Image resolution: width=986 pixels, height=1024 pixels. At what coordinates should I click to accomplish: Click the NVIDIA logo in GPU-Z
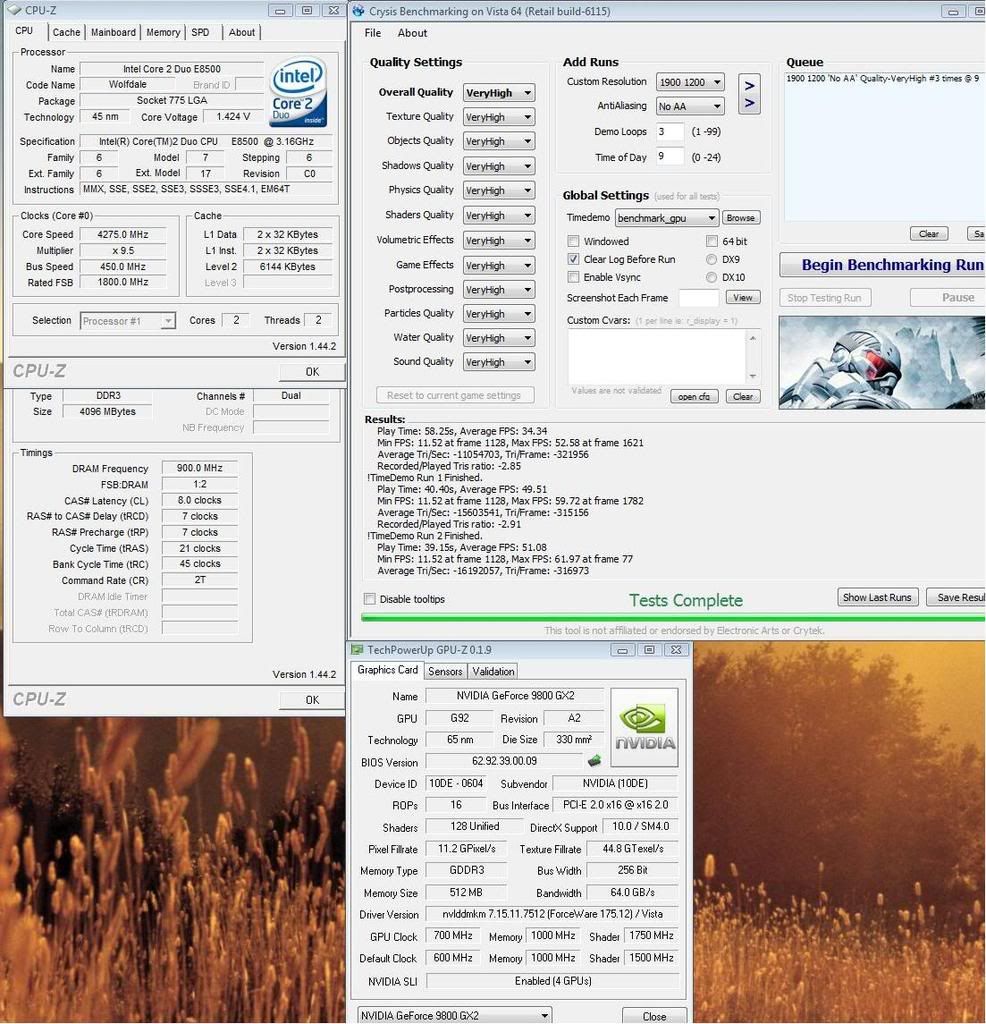tap(644, 727)
